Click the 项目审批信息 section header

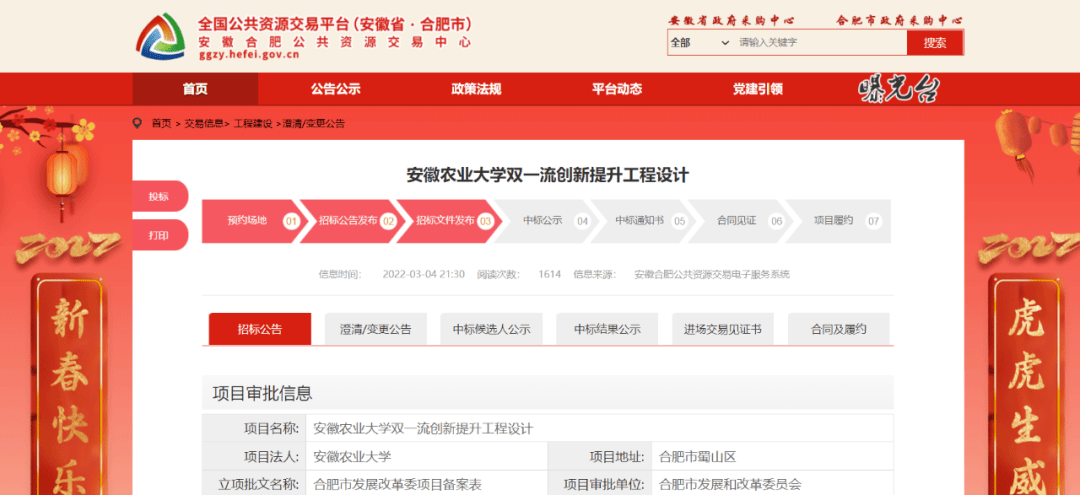[548, 393]
